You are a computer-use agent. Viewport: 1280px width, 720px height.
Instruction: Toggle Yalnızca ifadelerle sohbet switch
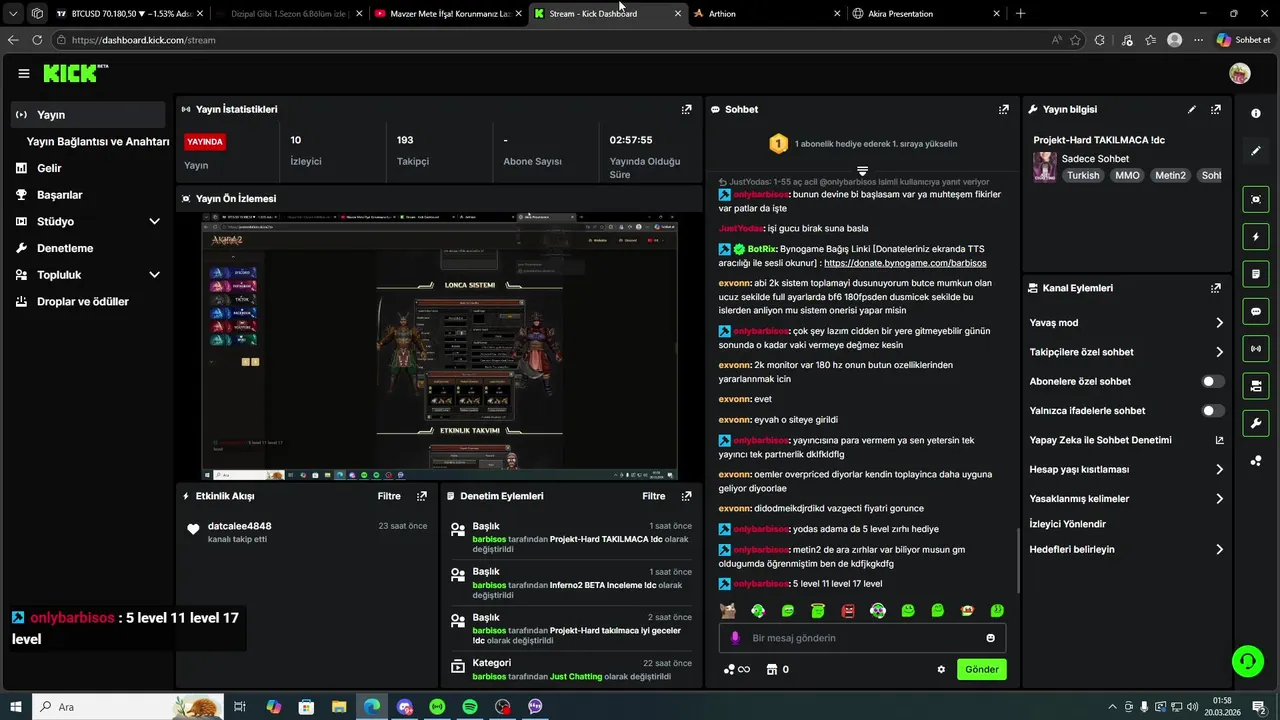tap(1212, 411)
